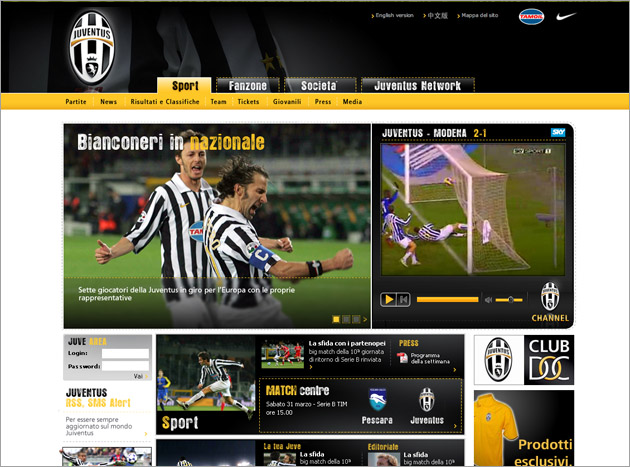Open the Giovanili submenu item

[287, 102]
